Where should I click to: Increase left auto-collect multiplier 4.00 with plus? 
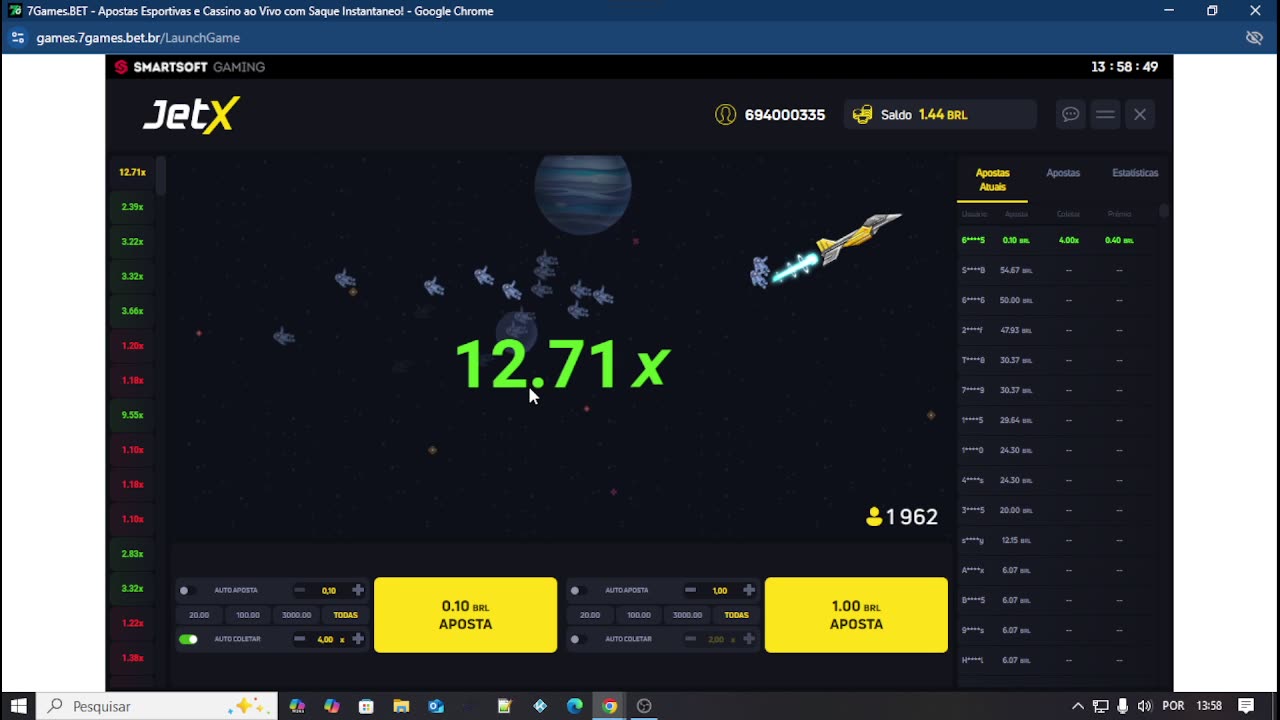coord(358,639)
